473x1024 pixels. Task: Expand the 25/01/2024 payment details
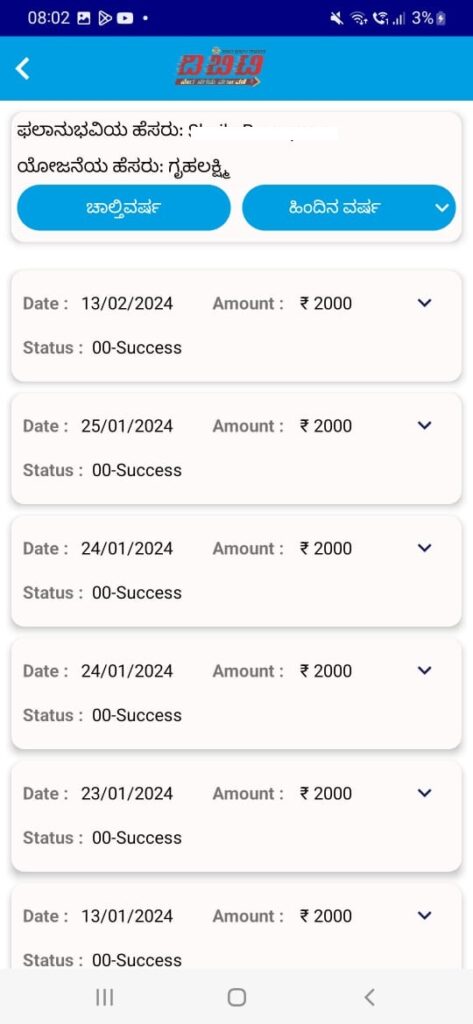tap(425, 426)
